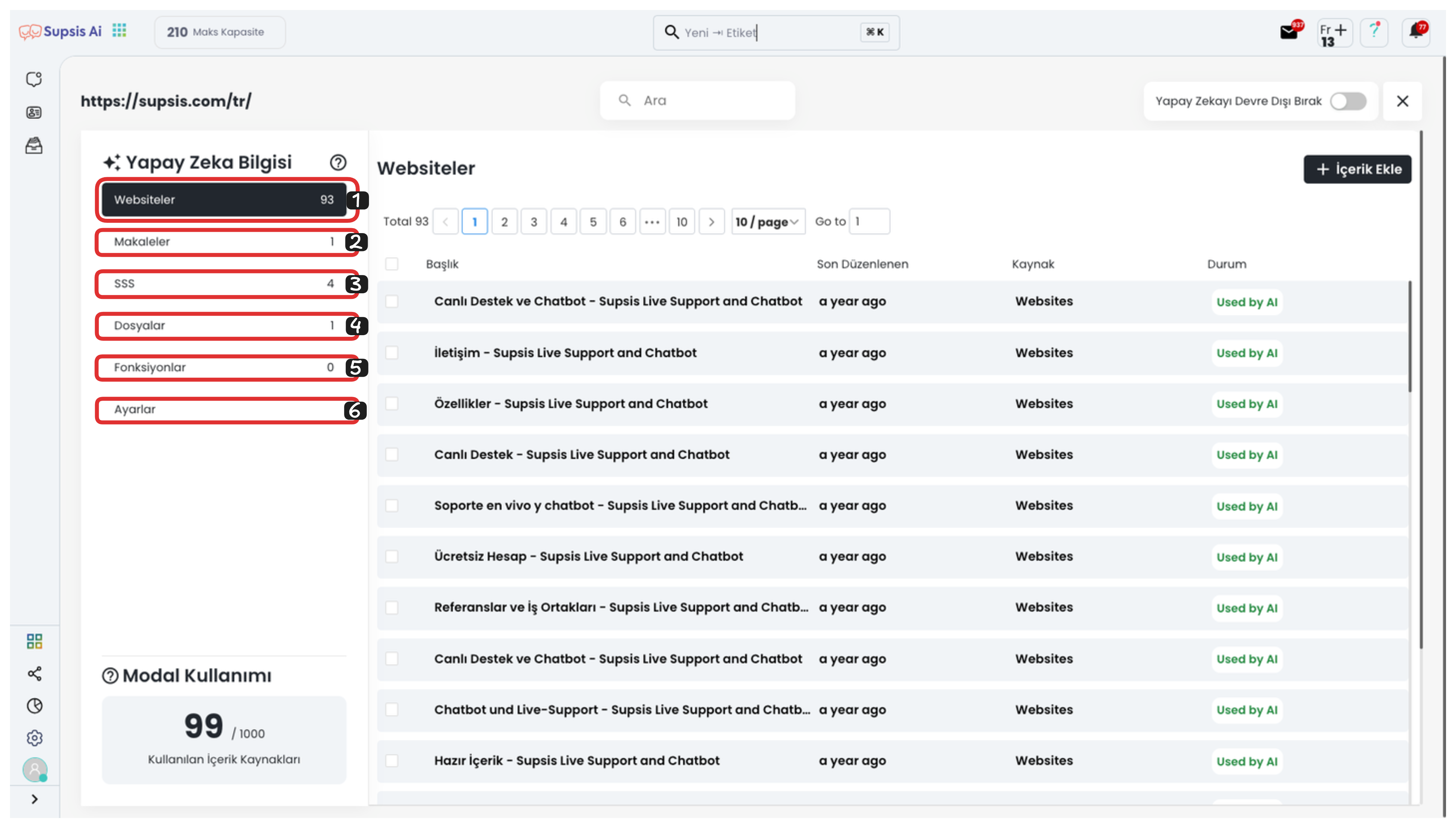
Task: Open the notifications bell icon
Action: click(x=1416, y=32)
